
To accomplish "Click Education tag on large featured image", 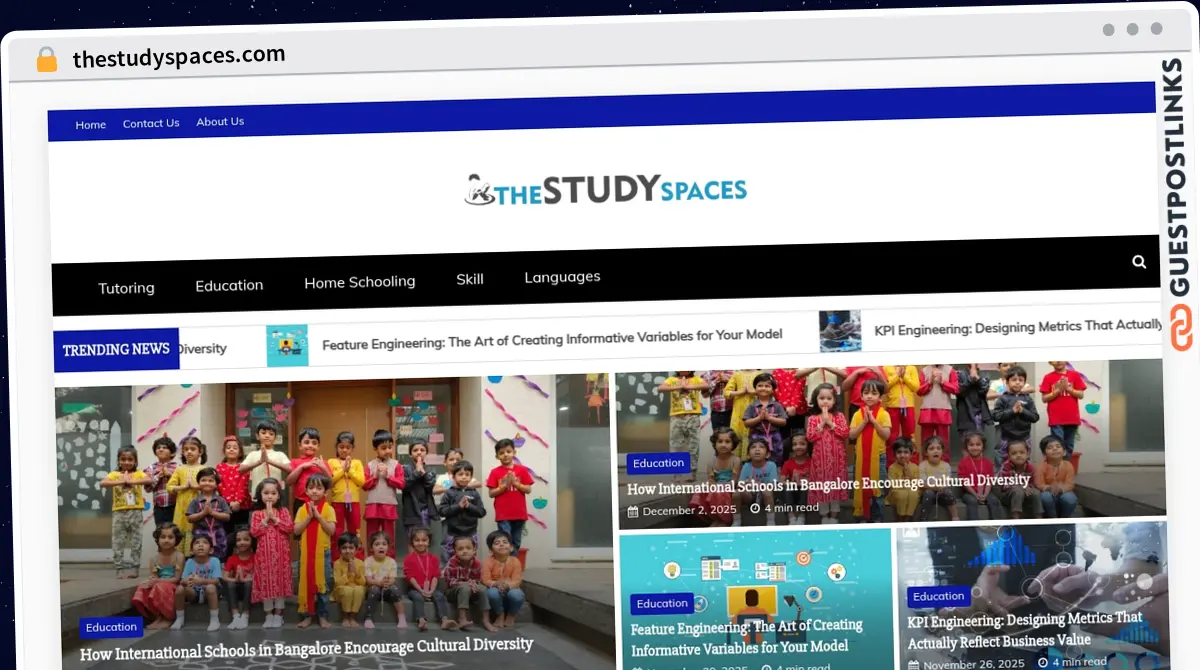I will pos(111,627).
